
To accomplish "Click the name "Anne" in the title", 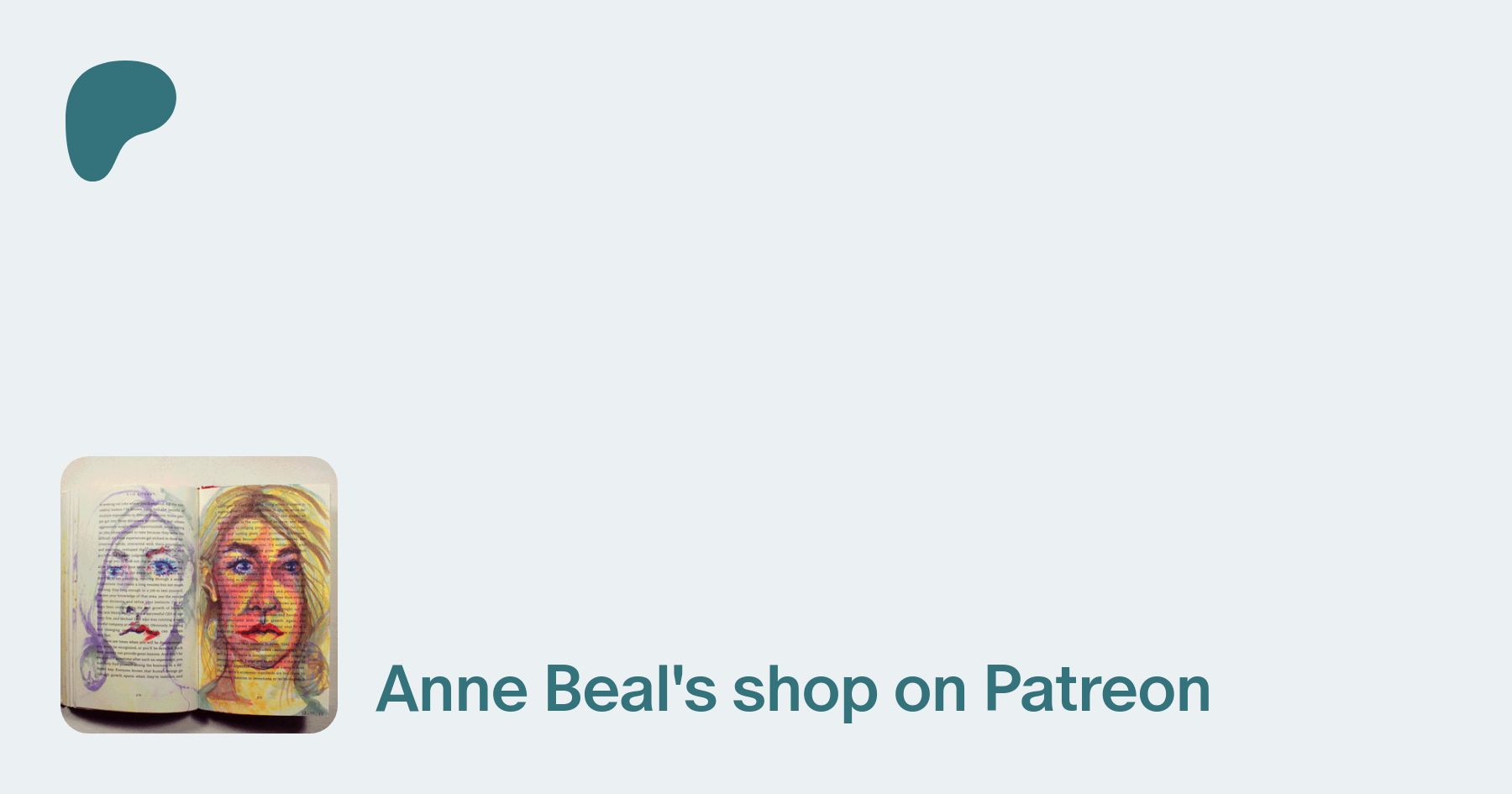I will (452, 690).
